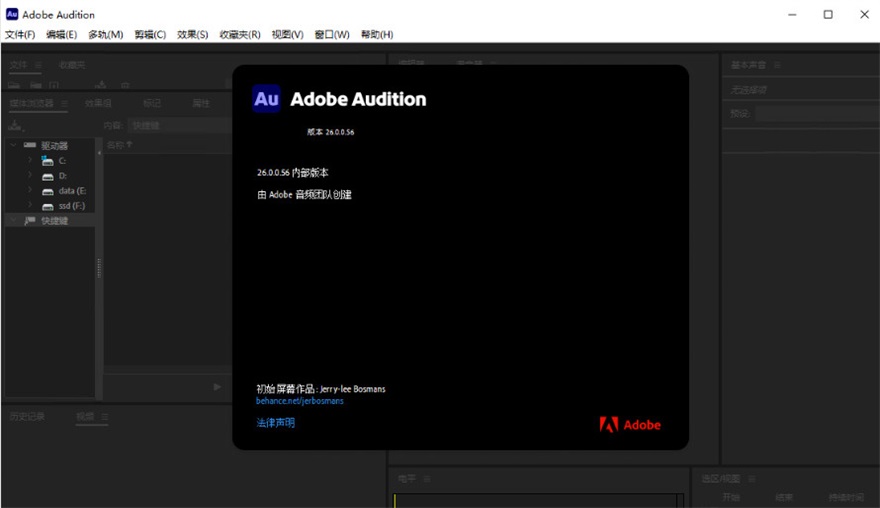The width and height of the screenshot is (880, 508).
Task: Open the 窗口(W) menu
Action: point(332,35)
